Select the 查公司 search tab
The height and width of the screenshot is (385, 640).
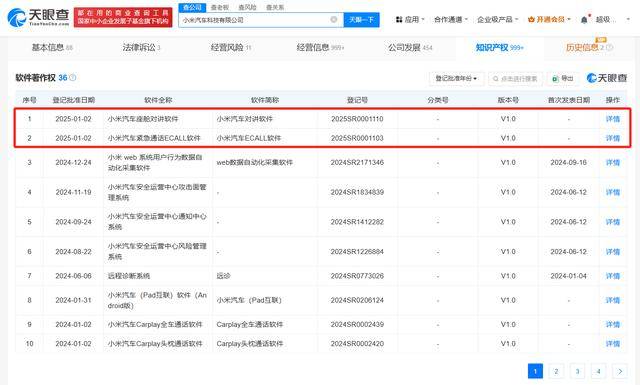[x=192, y=7]
